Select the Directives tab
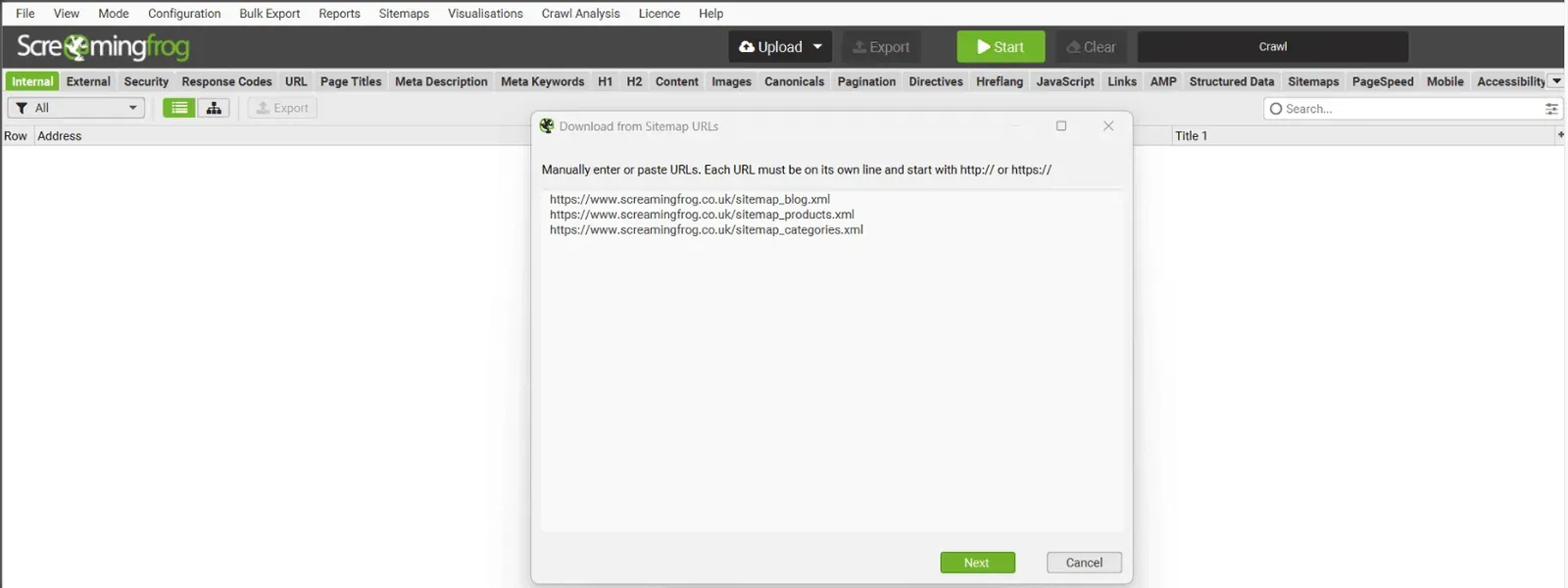The height and width of the screenshot is (588, 1568). click(936, 81)
